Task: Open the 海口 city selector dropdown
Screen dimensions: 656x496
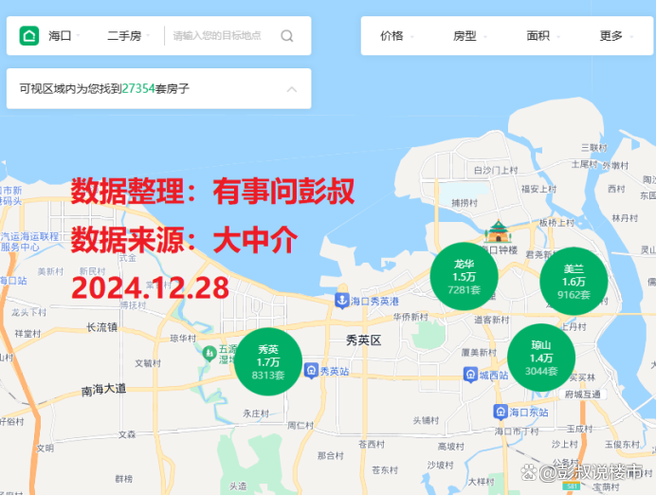Action: (64, 36)
